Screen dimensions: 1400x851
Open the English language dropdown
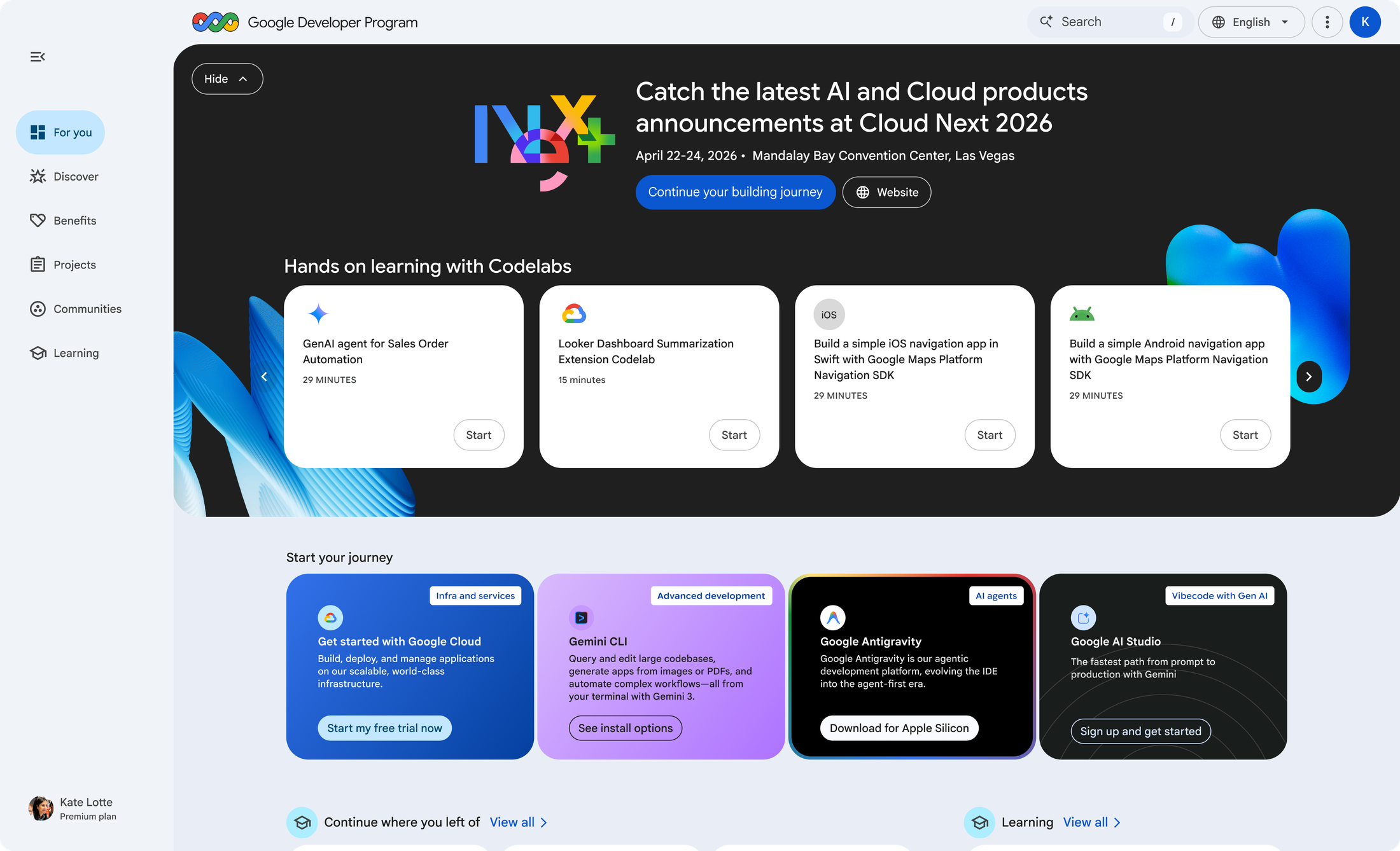click(1250, 22)
